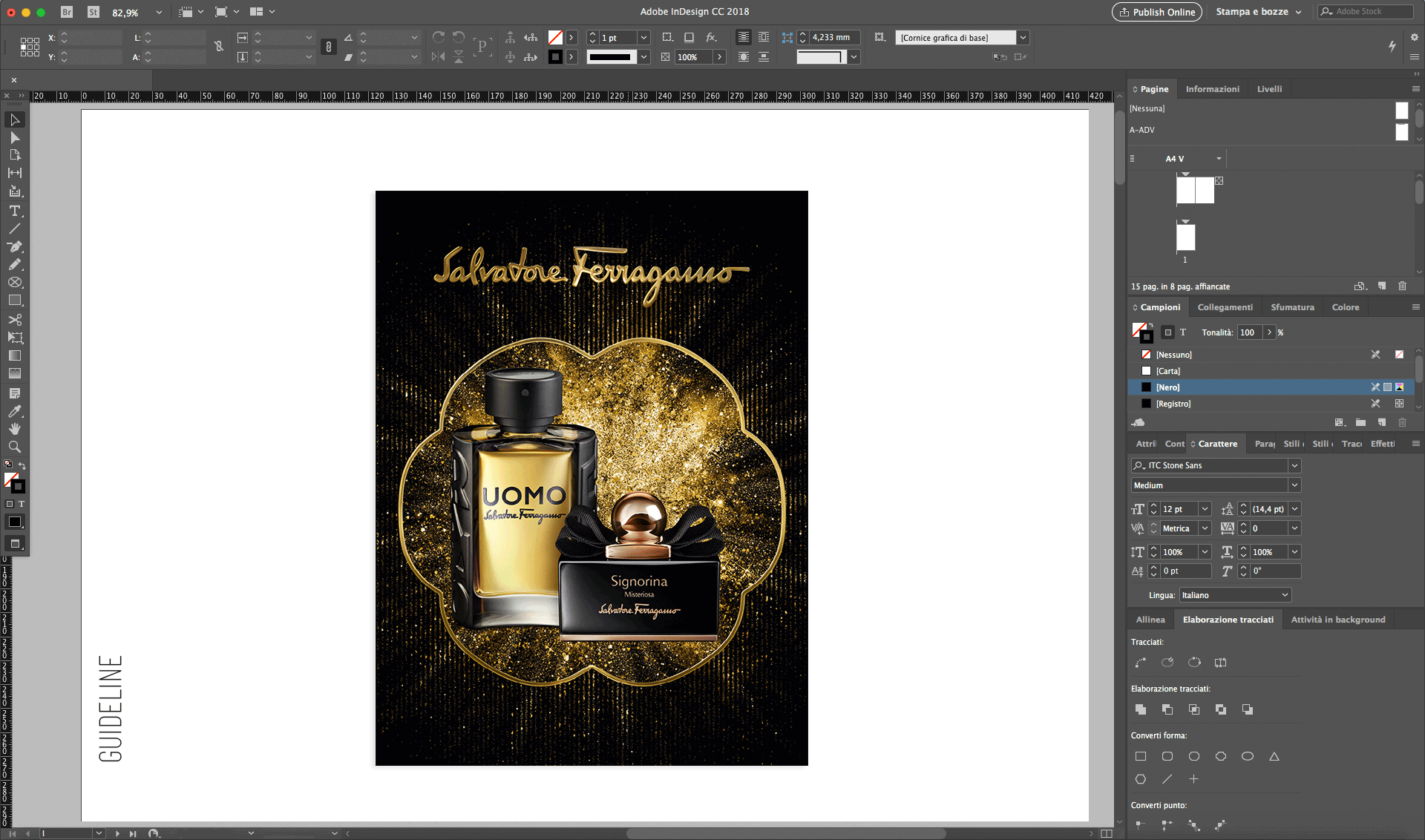
Task: Select the Hand tool
Action: point(15,429)
